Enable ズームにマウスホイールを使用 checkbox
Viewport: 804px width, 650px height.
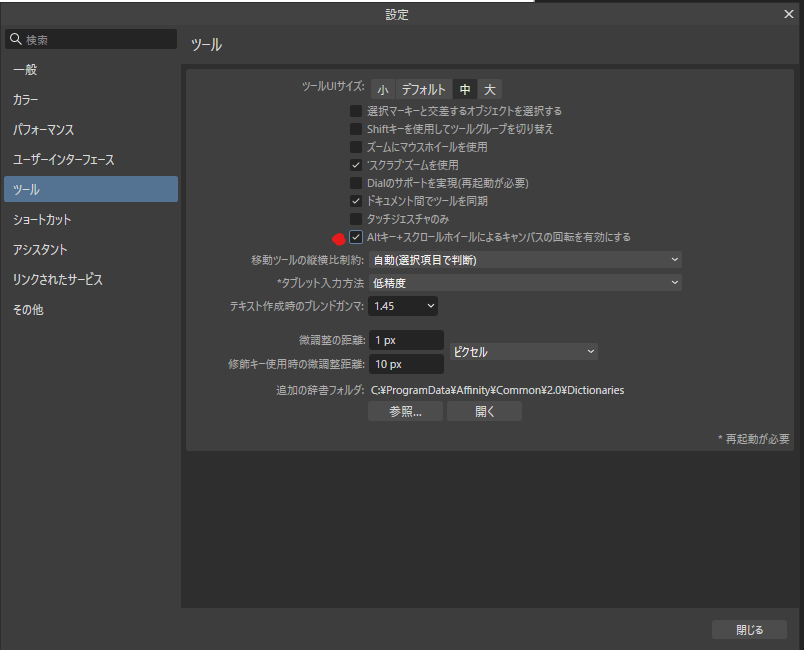356,147
